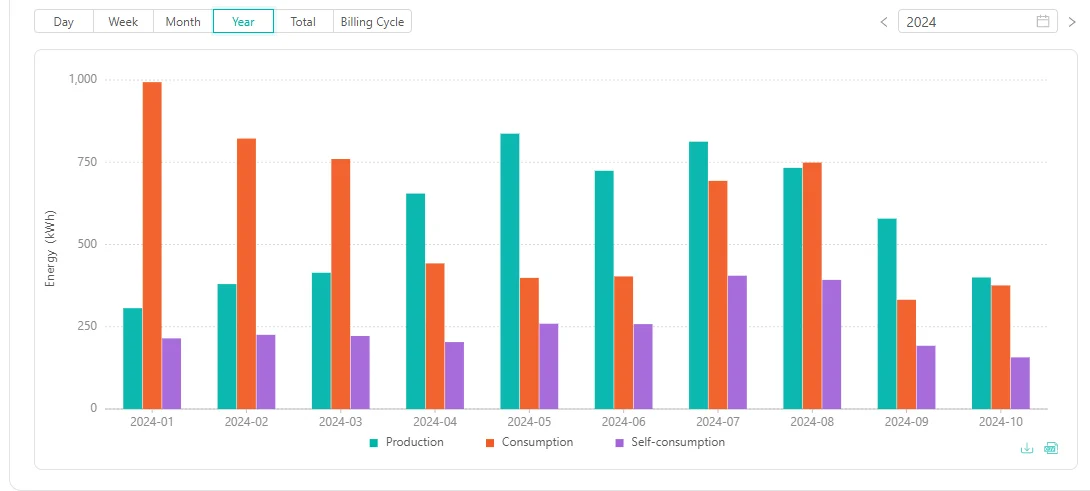Click the orange Consumption legend swatch
Image resolution: width=1090 pixels, height=491 pixels.
click(x=490, y=443)
